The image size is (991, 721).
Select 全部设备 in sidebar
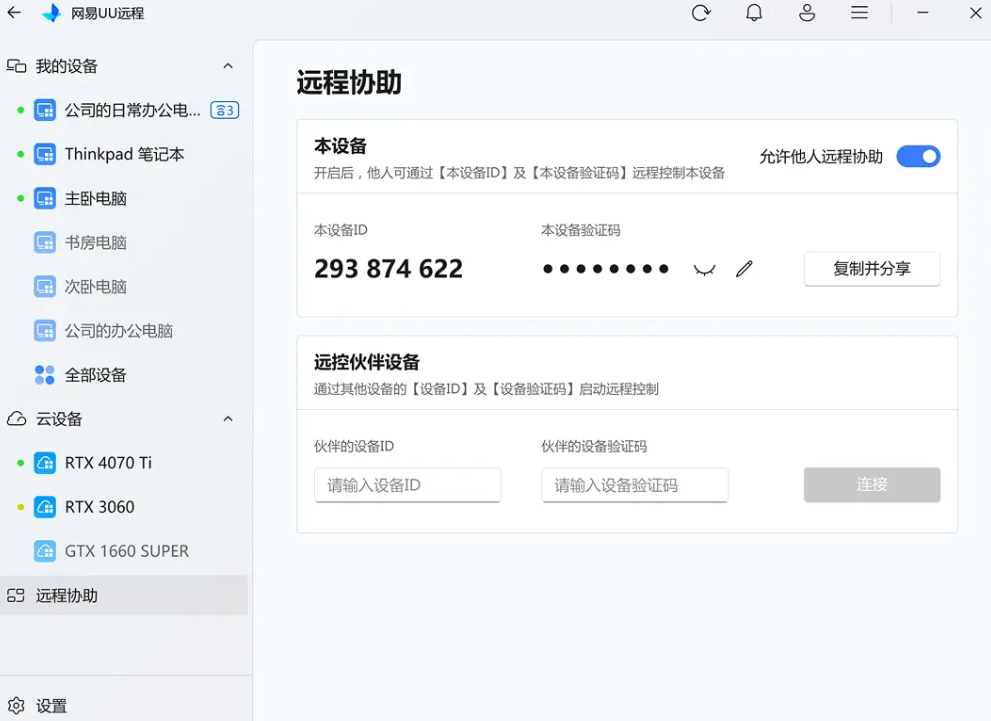(x=95, y=375)
